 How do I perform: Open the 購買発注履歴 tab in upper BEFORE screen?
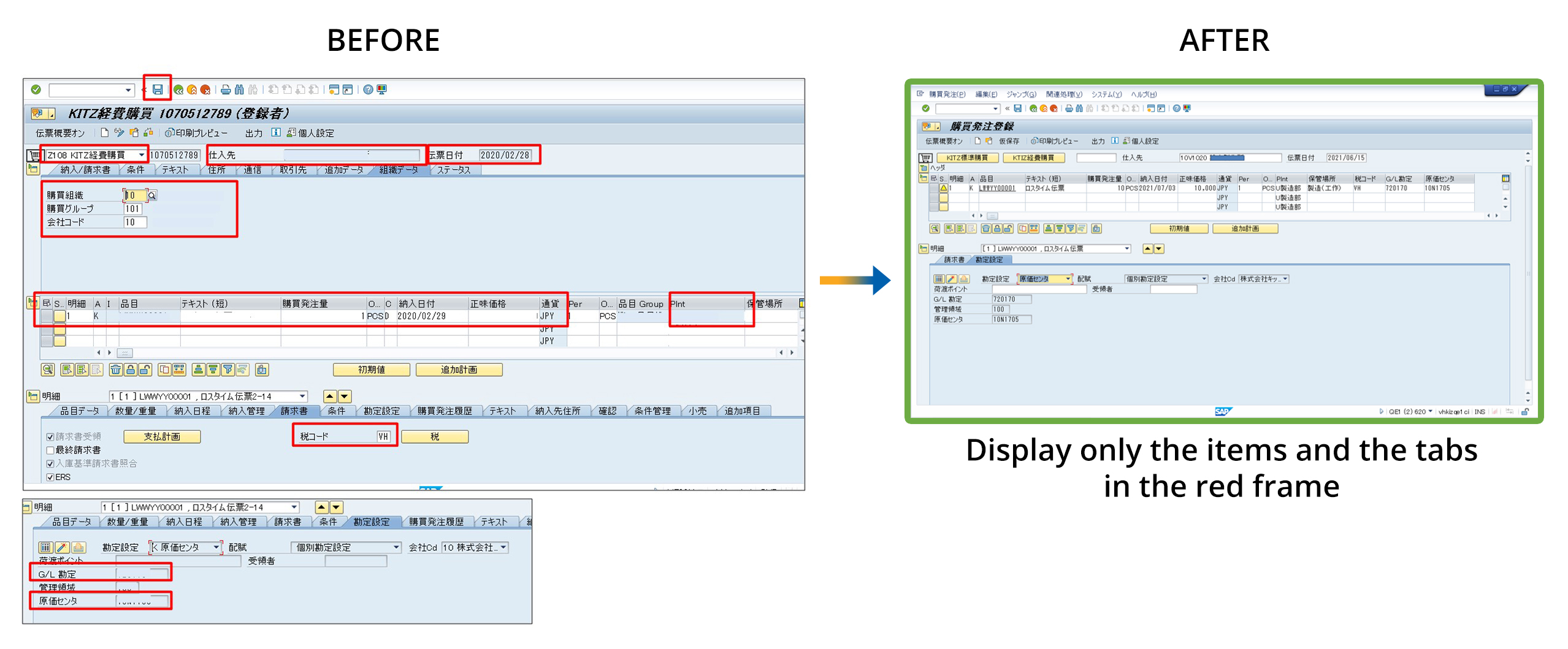[x=445, y=411]
